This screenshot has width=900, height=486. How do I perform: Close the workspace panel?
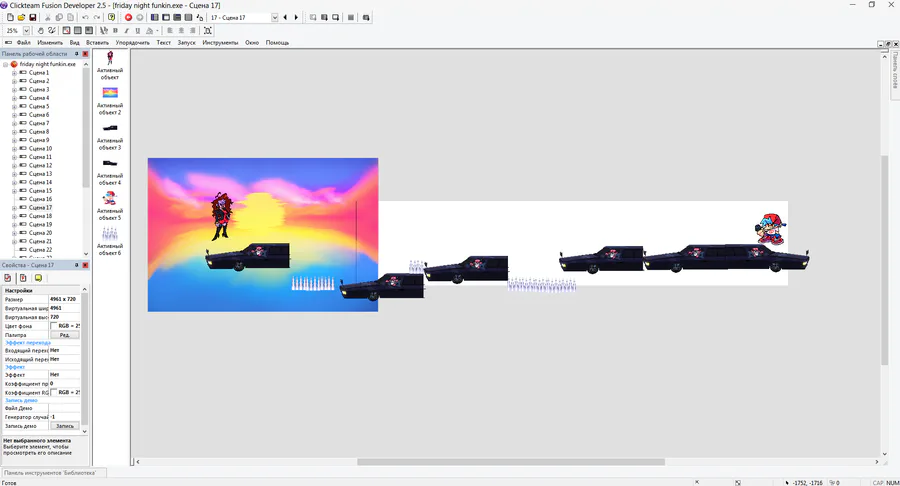pyautogui.click(x=86, y=54)
